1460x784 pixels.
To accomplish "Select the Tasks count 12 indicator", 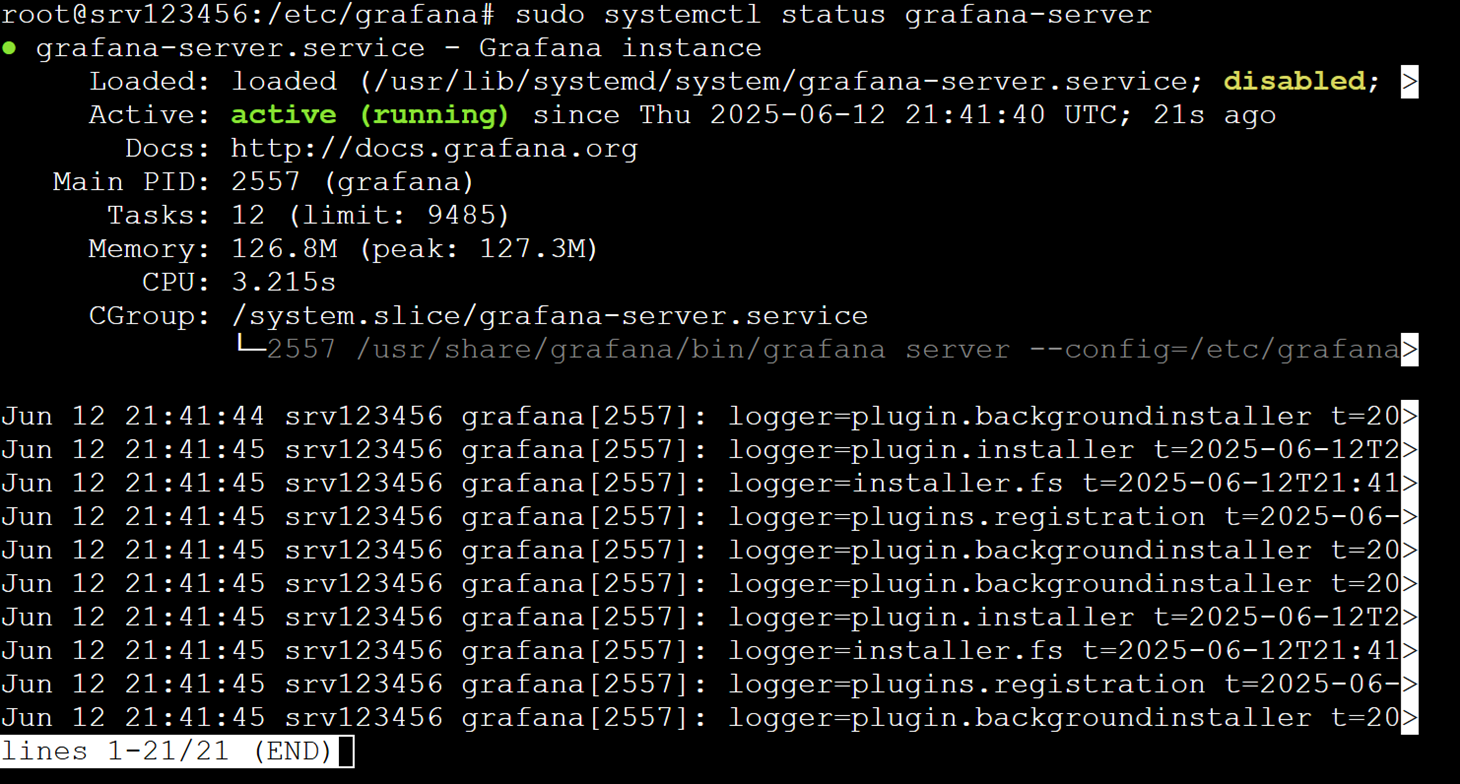I will tap(243, 214).
